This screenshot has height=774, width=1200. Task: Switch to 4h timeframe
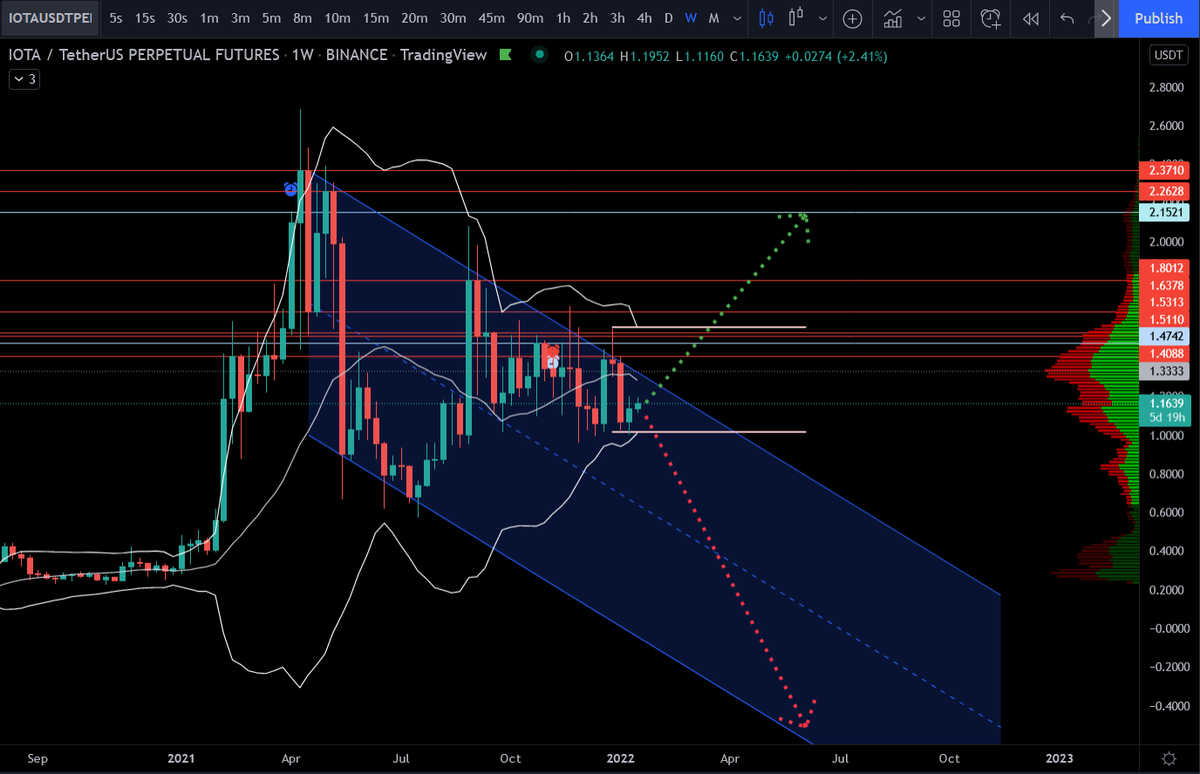pyautogui.click(x=645, y=18)
